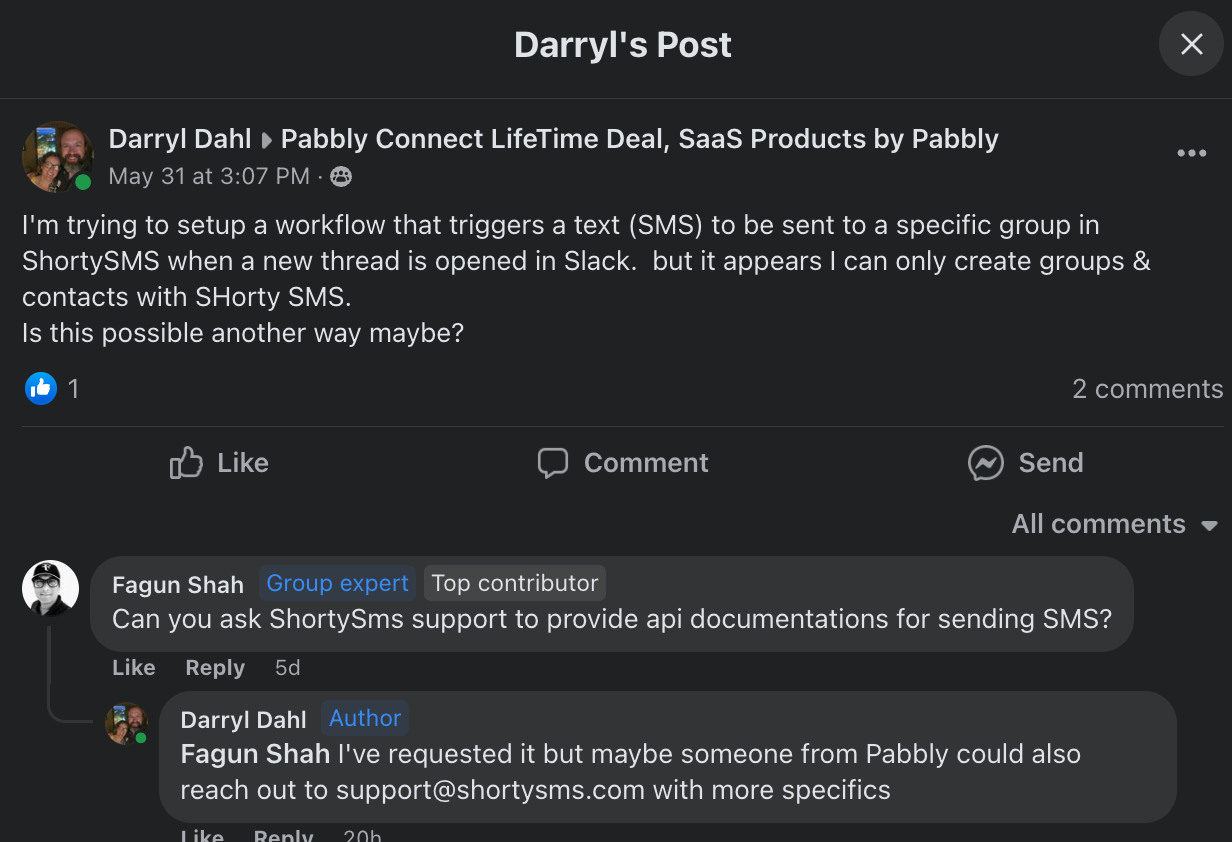Reply to Fagun Shah's comment
Screen dimensions: 1232x842
tap(215, 668)
